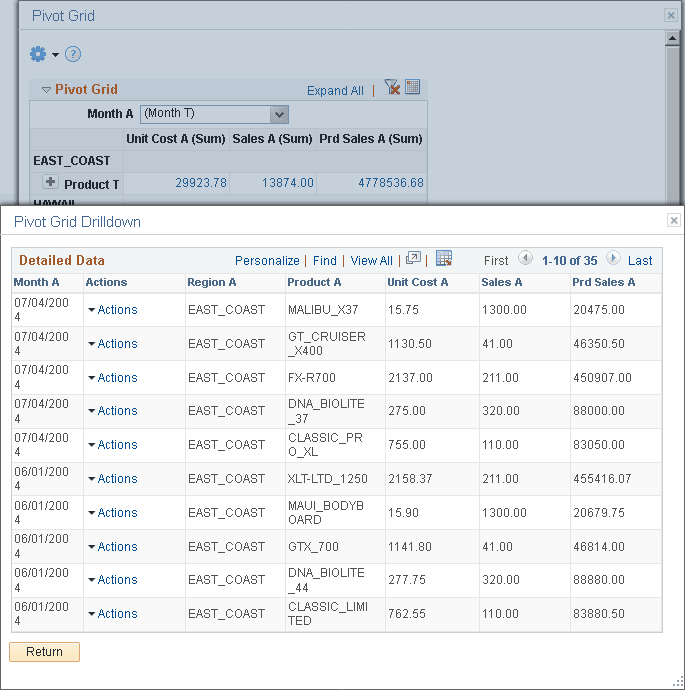This screenshot has height=690, width=685.
Task: Download the grid to spreadsheet icon
Action: [444, 258]
